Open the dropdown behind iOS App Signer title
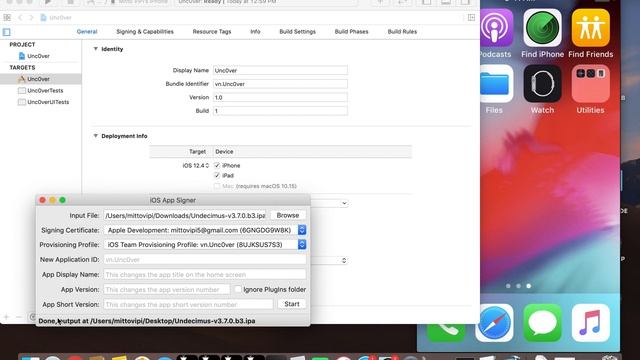The image size is (640, 360). coord(344,203)
